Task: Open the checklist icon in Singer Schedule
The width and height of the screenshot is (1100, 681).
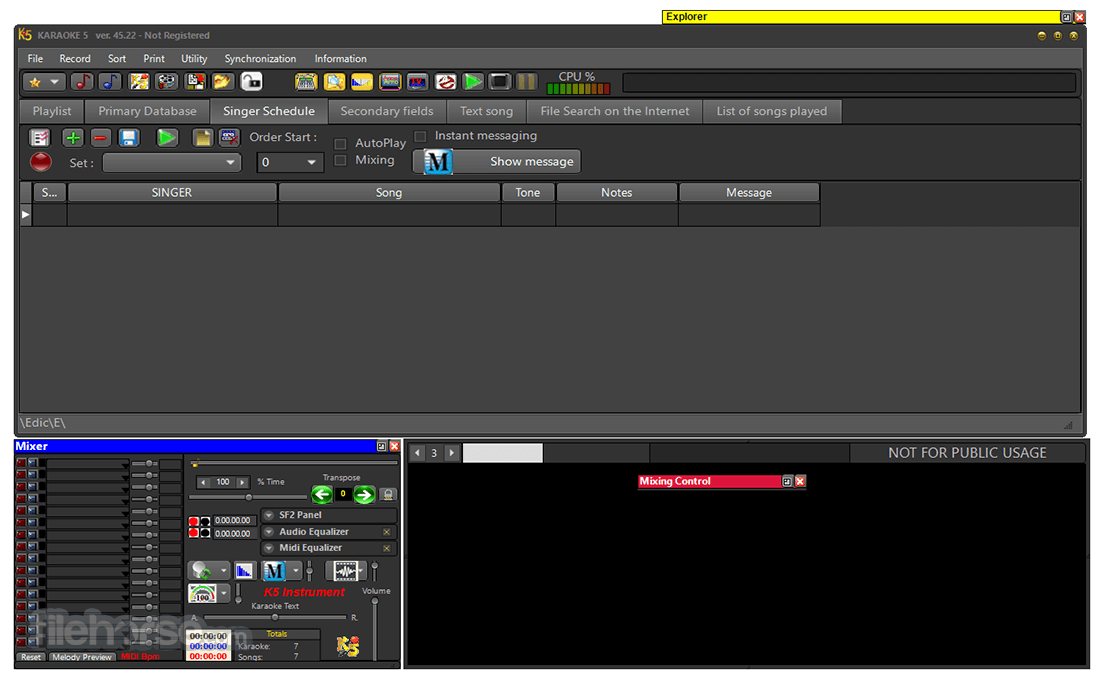Action: click(x=40, y=137)
